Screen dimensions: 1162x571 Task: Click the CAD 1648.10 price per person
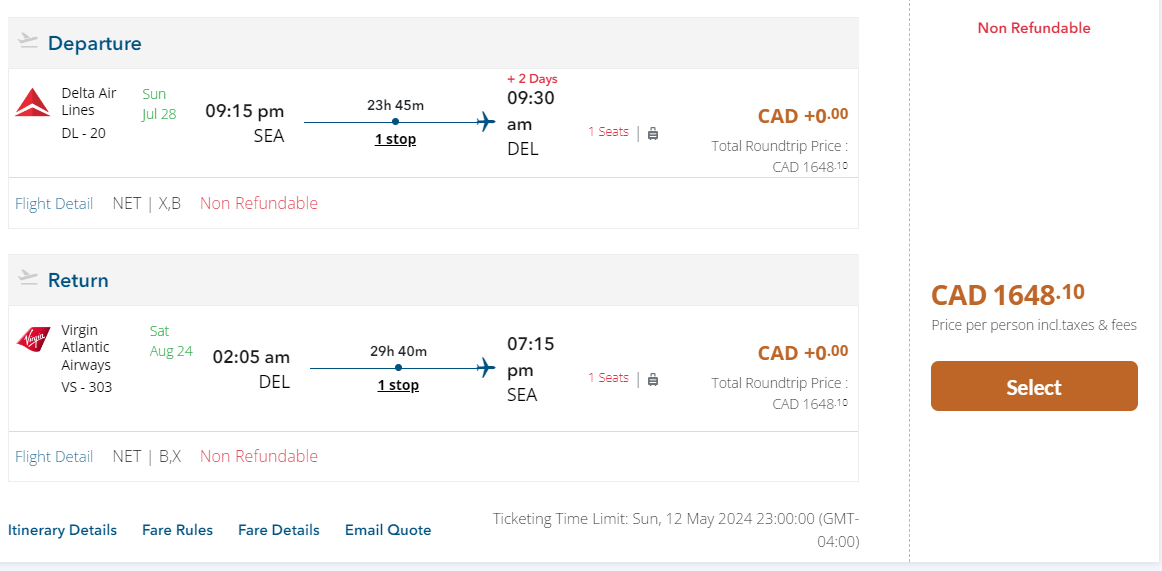point(1007,295)
